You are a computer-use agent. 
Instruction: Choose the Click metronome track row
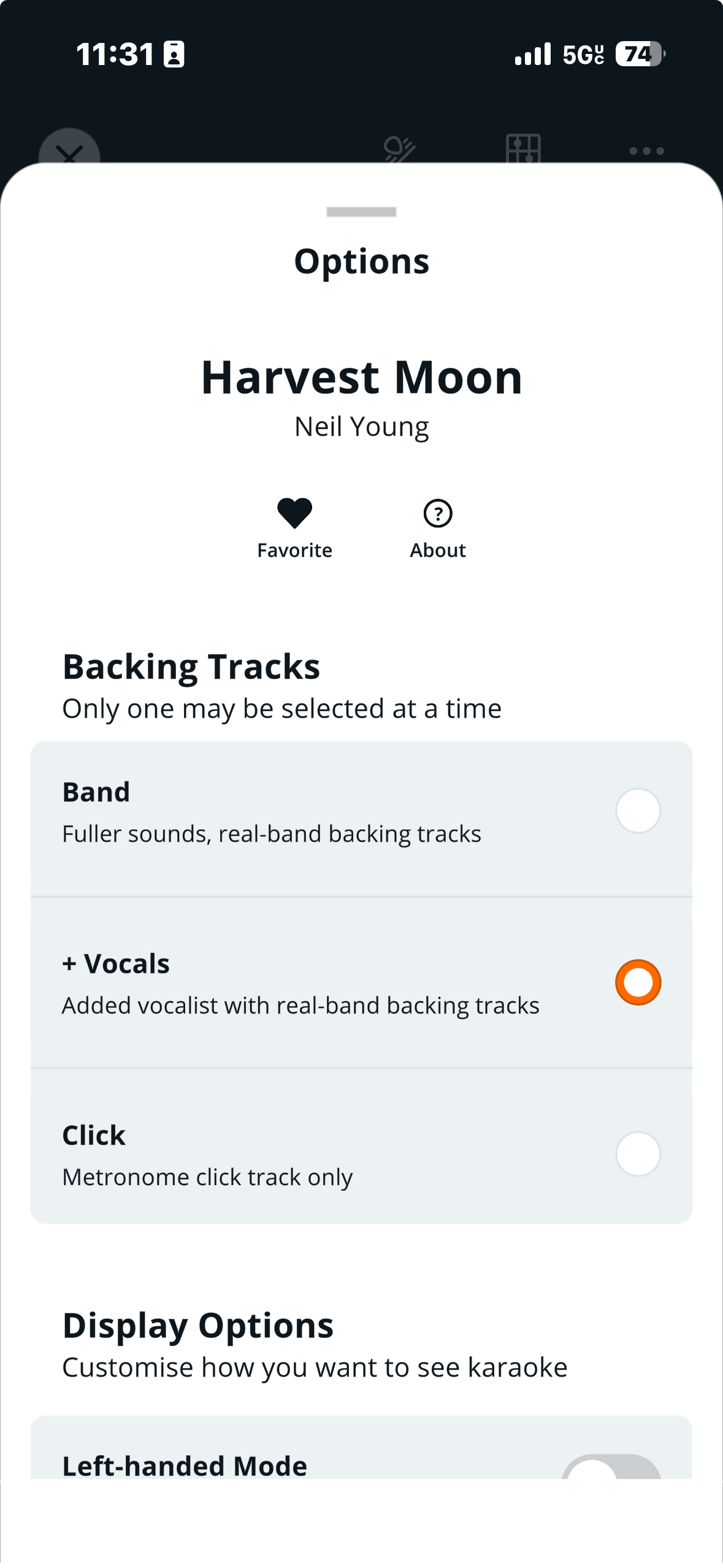tap(361, 1146)
